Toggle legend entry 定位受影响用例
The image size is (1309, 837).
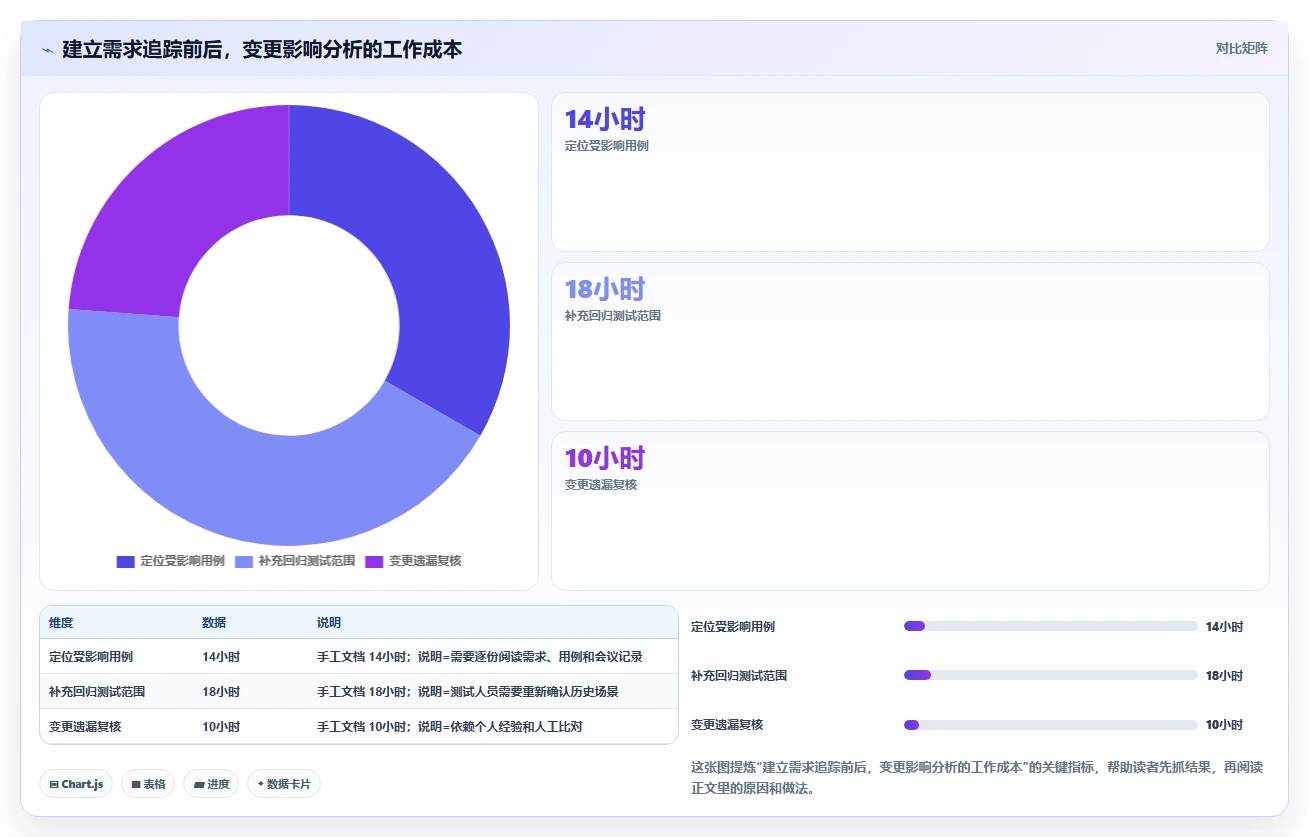(x=171, y=561)
